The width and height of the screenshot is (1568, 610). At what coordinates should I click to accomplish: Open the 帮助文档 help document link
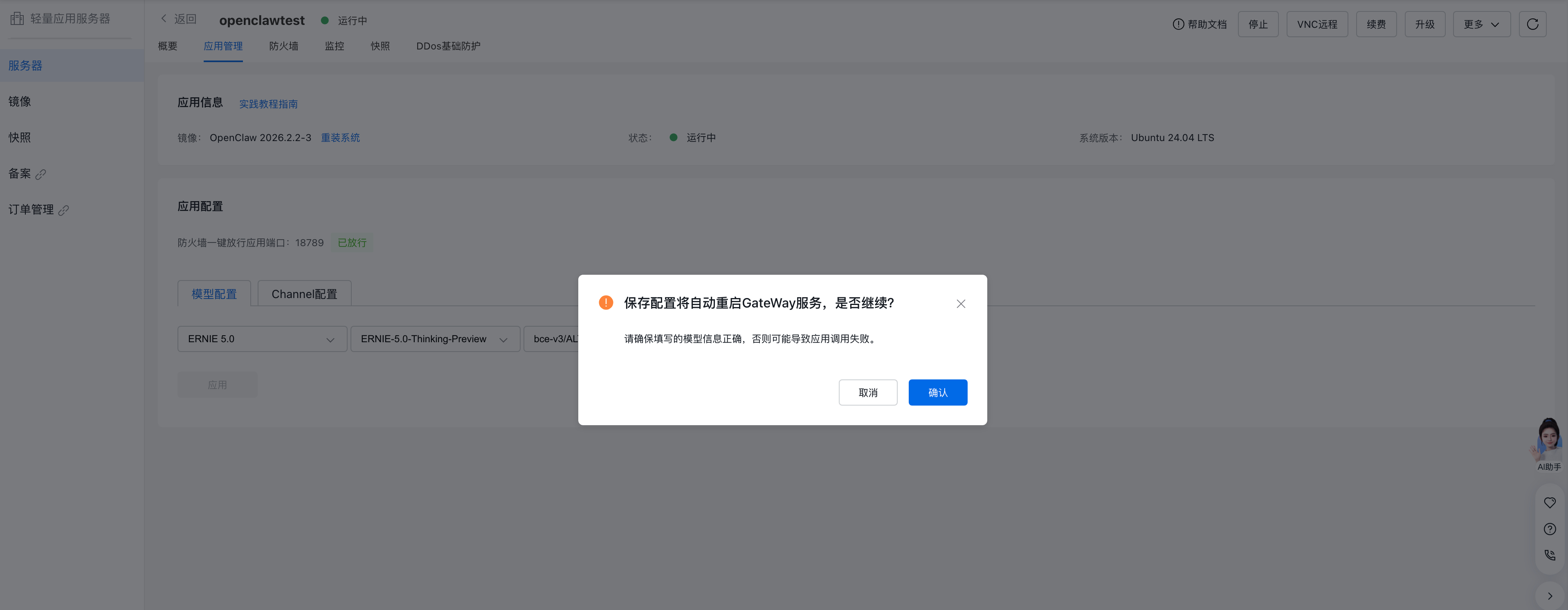(x=1200, y=25)
